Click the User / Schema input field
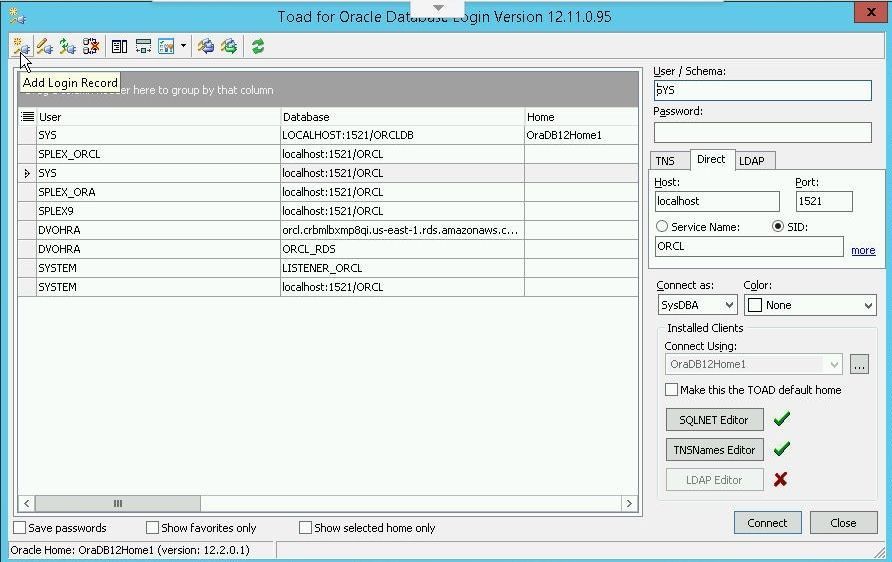The width and height of the screenshot is (892, 562). tap(762, 90)
